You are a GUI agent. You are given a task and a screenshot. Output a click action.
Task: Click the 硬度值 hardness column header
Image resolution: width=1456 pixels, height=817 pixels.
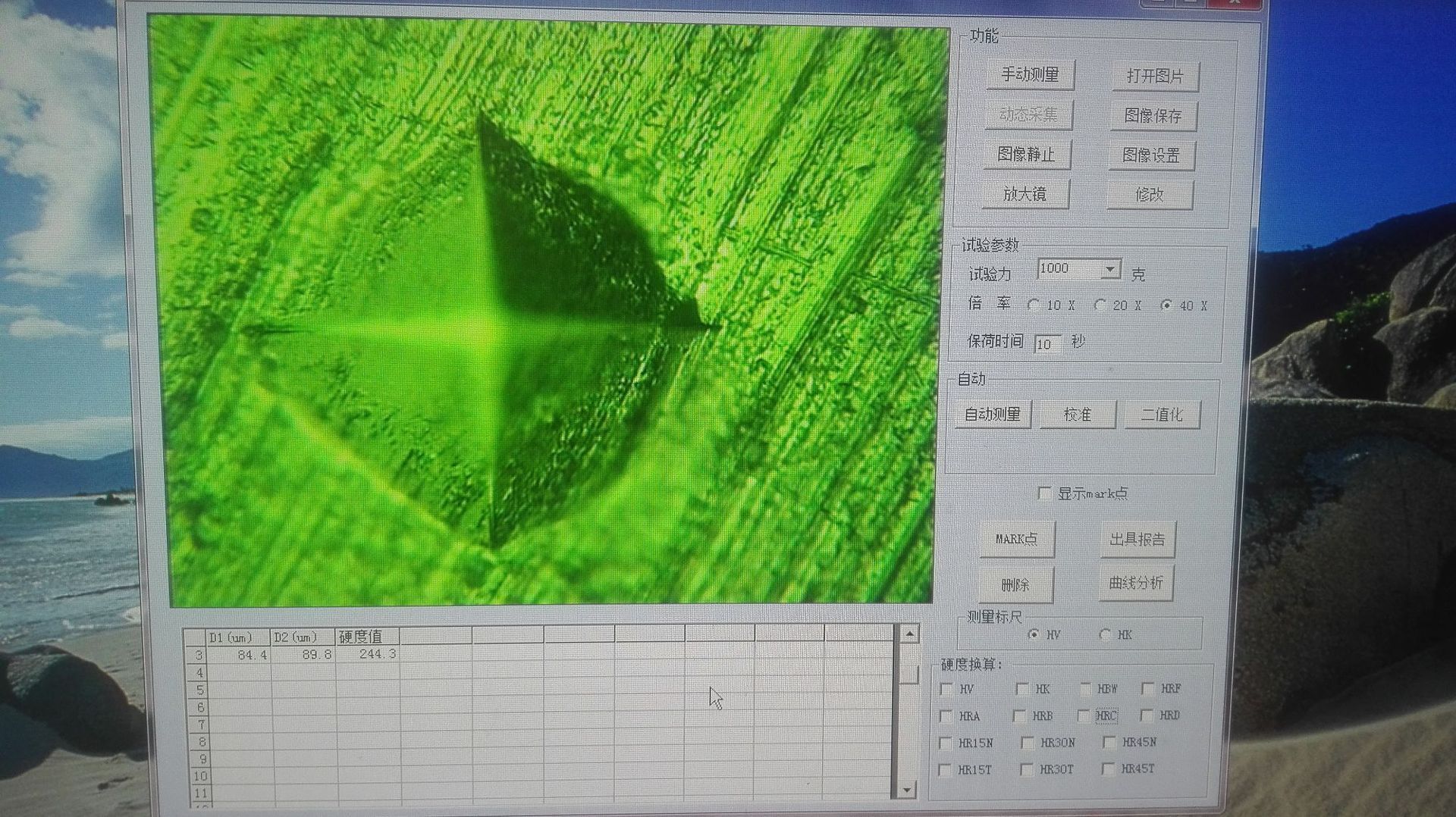[x=368, y=637]
